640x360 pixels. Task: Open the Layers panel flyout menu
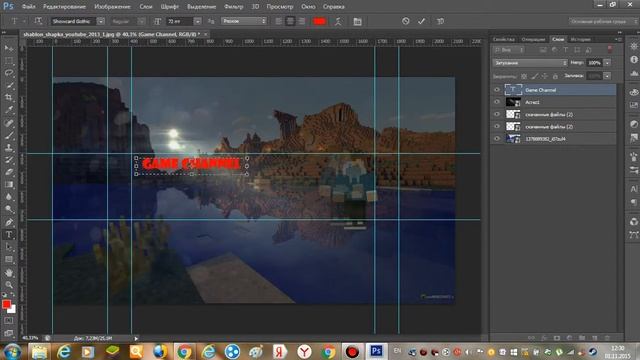(618, 39)
